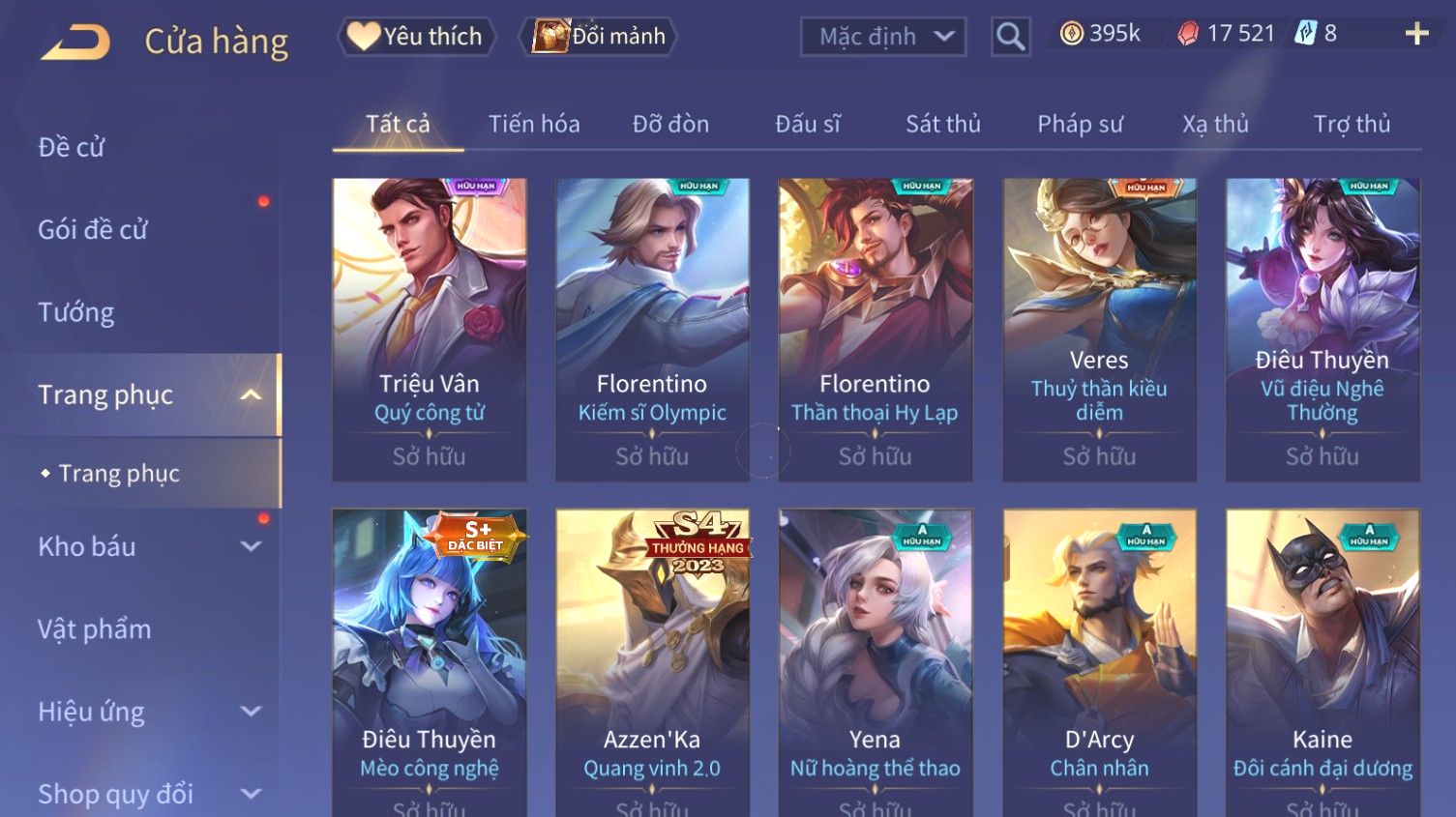Expand the Kho báu sidebar section
This screenshot has height=817, width=1456.
coord(251,546)
